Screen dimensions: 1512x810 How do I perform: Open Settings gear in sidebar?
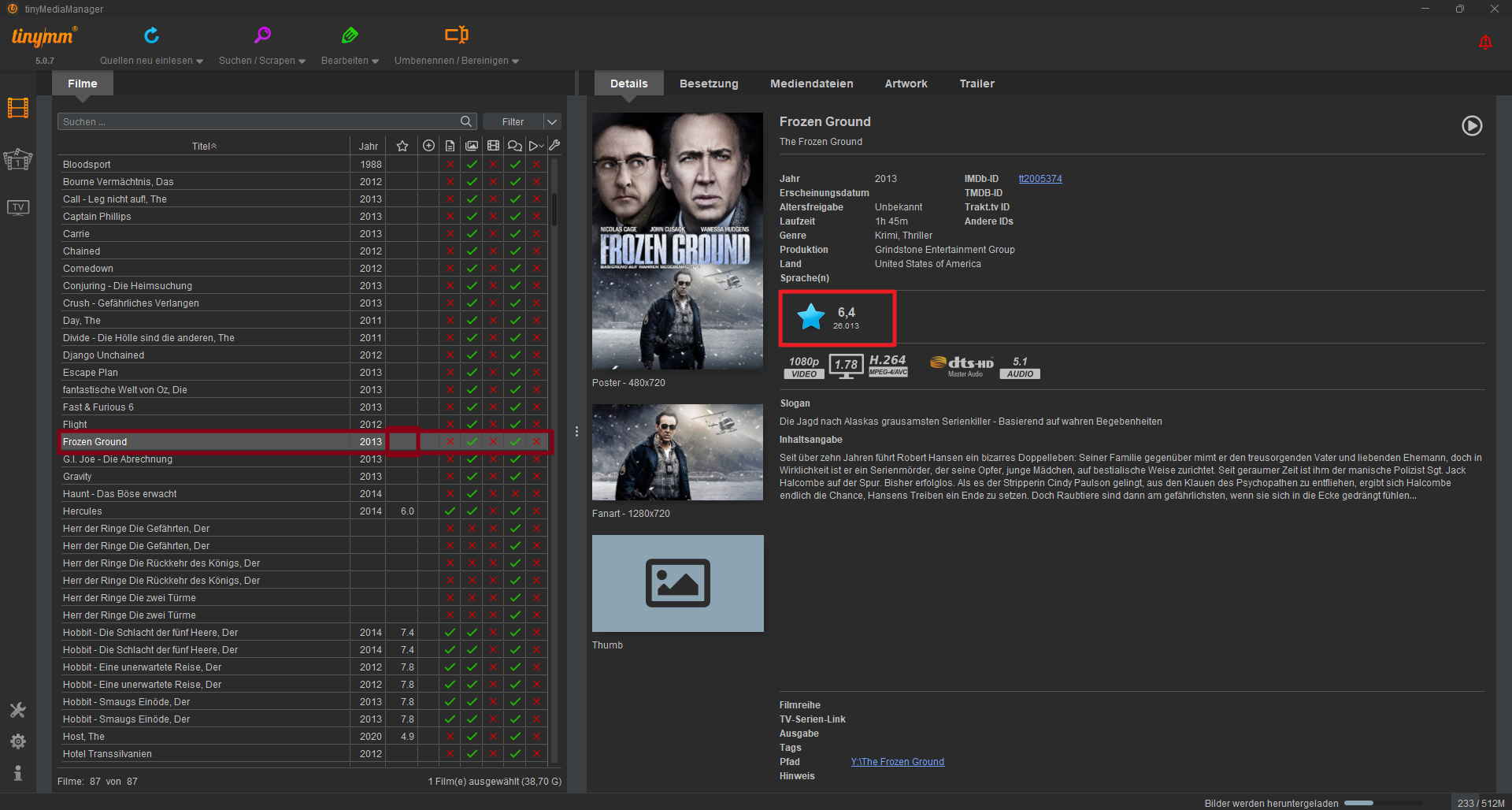[18, 741]
